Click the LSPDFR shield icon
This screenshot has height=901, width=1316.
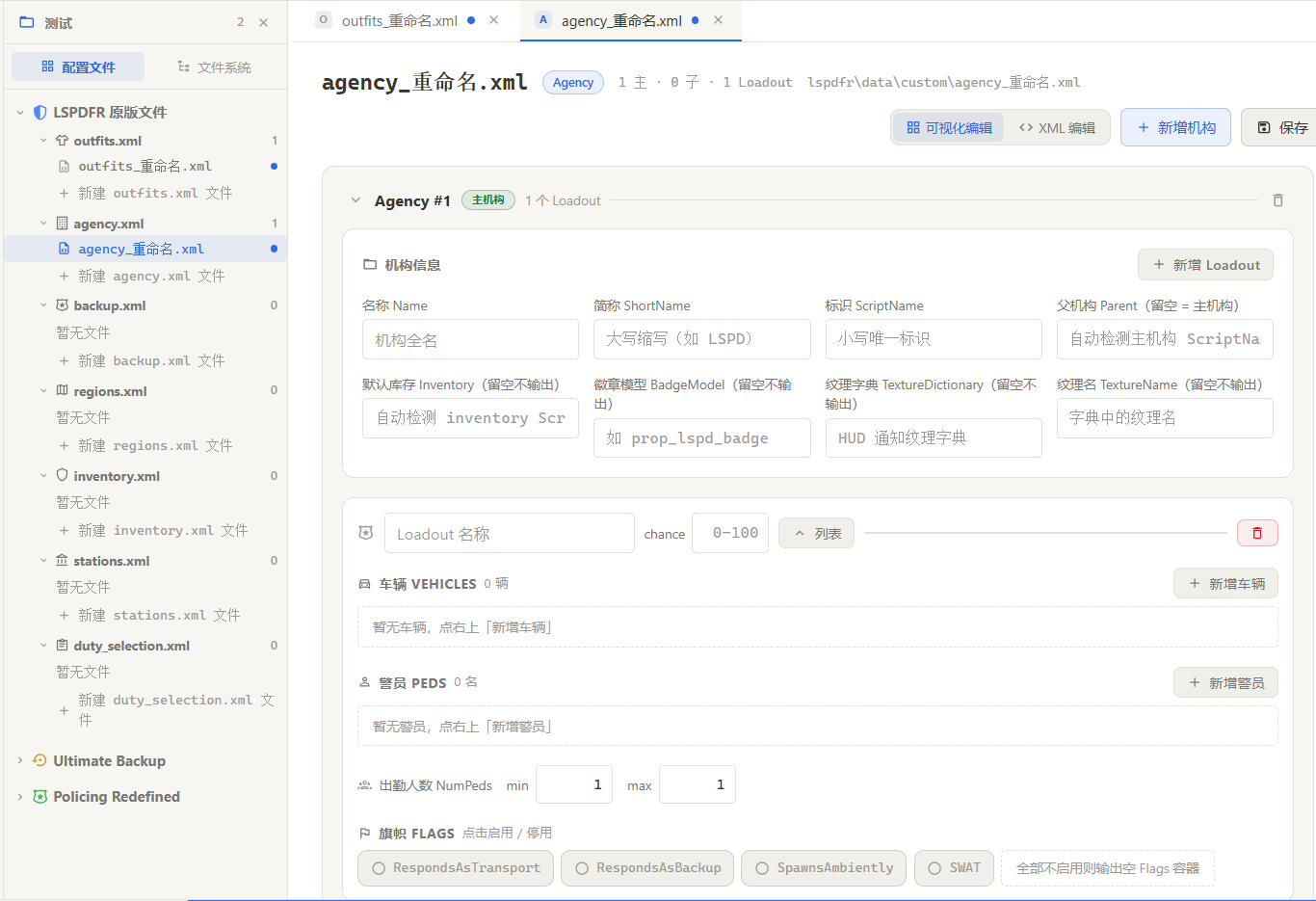[39, 113]
